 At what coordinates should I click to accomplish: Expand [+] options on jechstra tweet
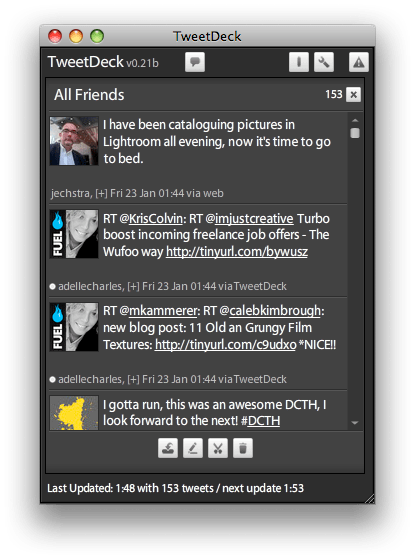click(101, 193)
